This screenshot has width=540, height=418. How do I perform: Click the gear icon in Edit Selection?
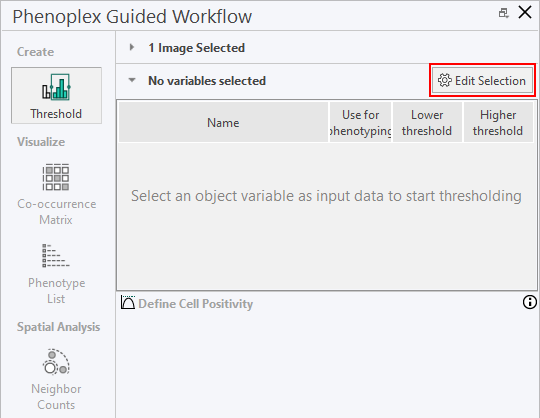(444, 80)
